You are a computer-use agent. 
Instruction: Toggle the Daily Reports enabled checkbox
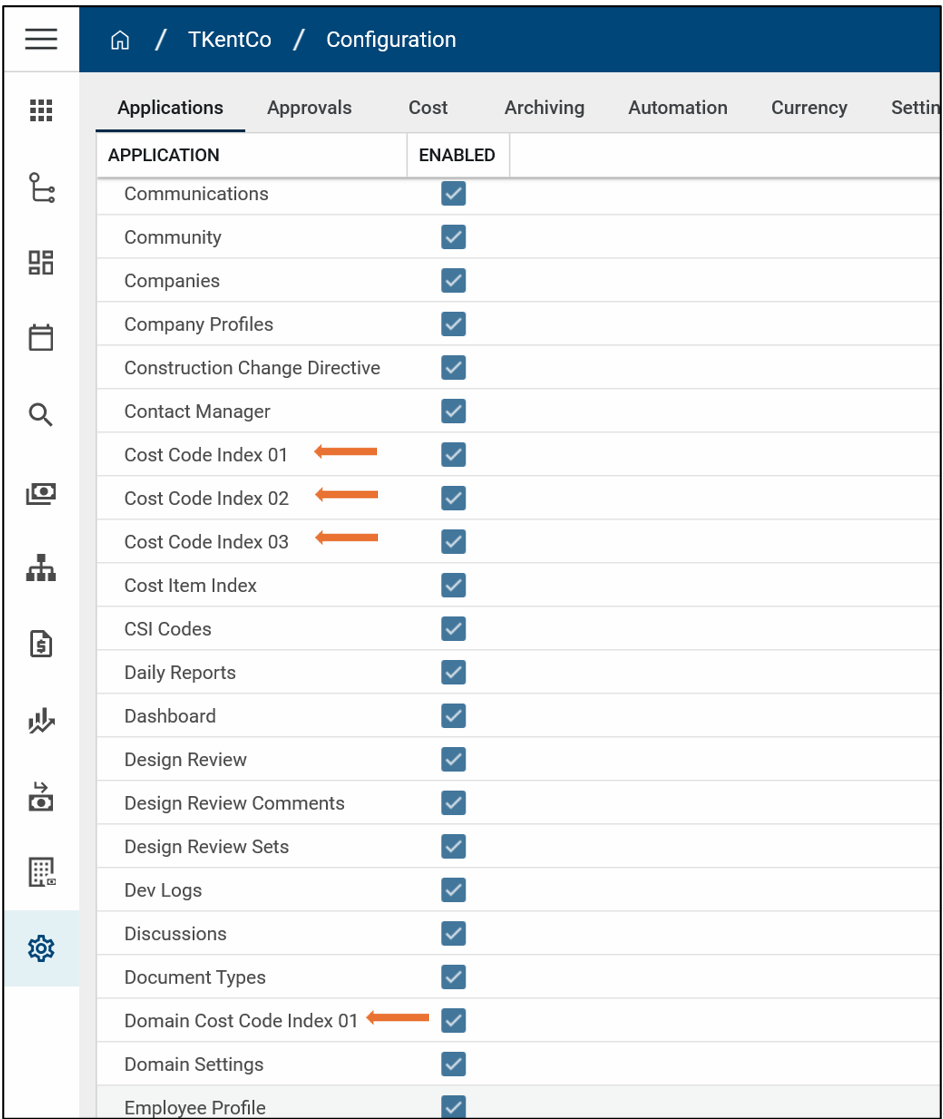(453, 672)
